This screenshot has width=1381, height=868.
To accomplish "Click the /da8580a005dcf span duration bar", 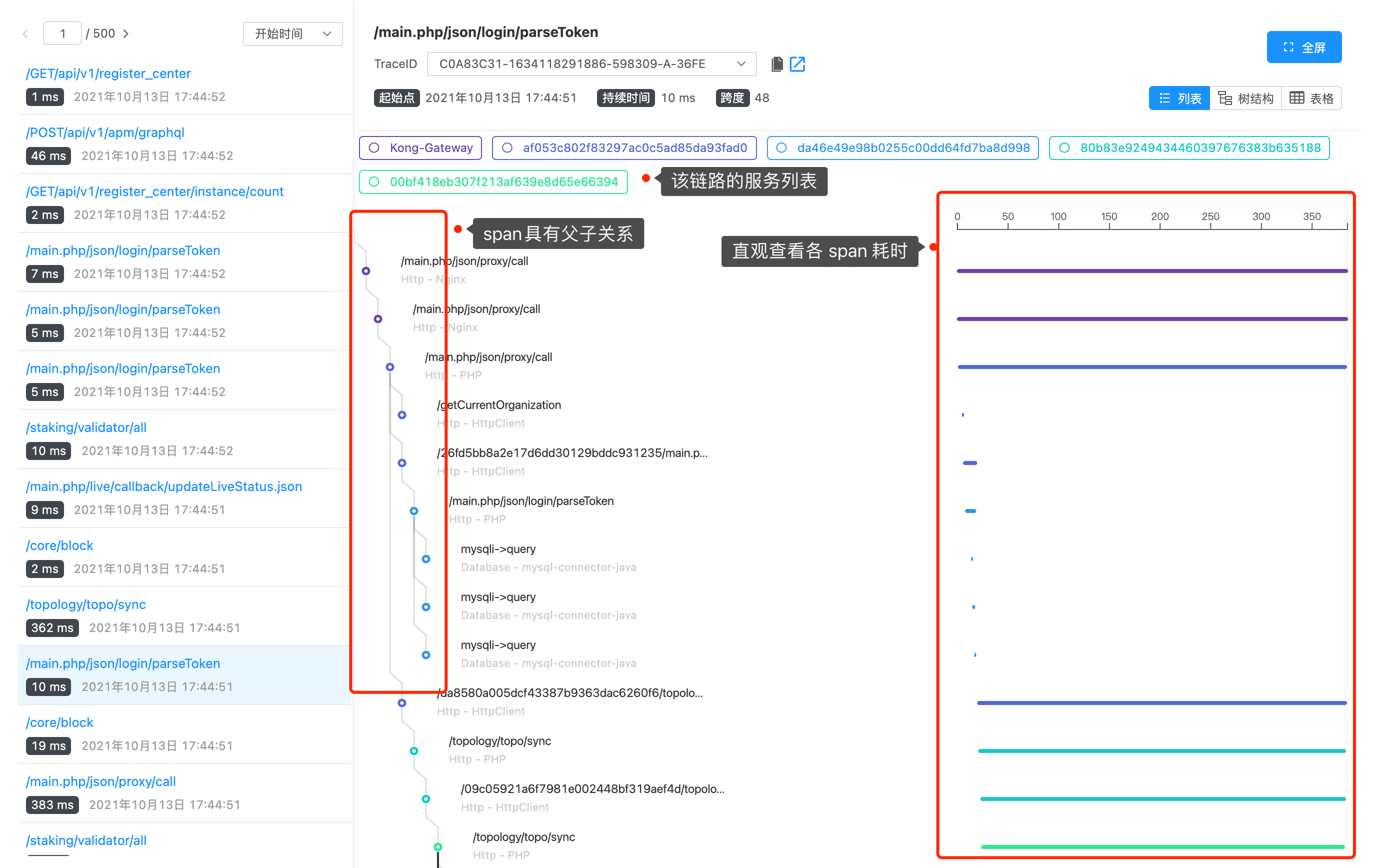I will [1162, 703].
